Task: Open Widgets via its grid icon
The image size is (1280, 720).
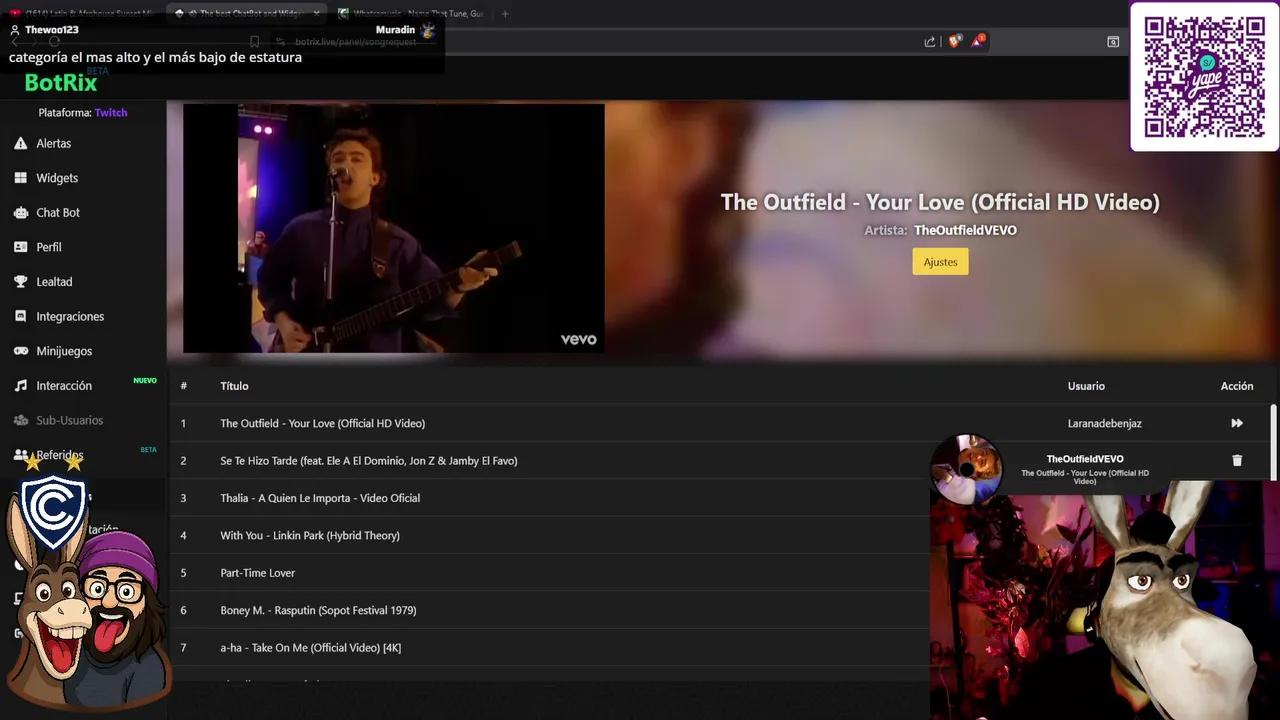Action: pos(20,178)
